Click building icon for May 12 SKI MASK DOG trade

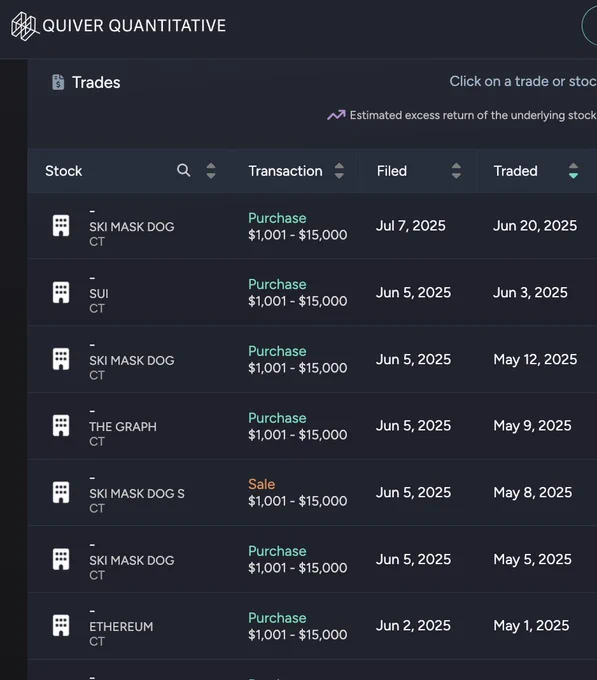click(x=61, y=359)
